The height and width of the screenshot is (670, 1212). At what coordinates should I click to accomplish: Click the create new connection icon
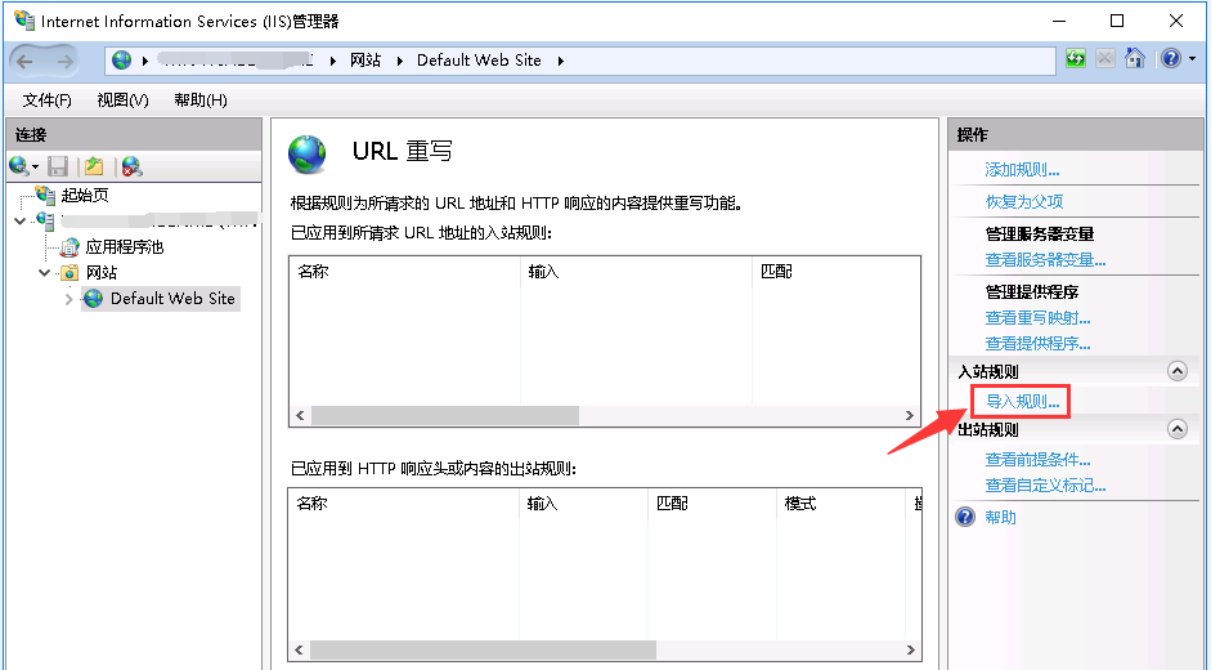[x=21, y=166]
